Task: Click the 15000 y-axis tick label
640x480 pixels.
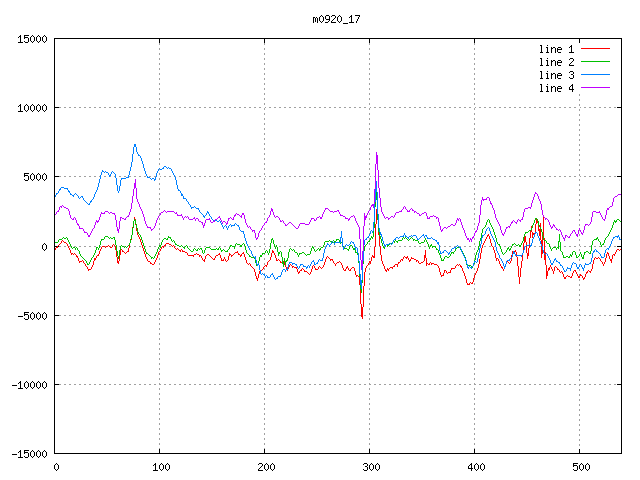Action: coord(31,39)
